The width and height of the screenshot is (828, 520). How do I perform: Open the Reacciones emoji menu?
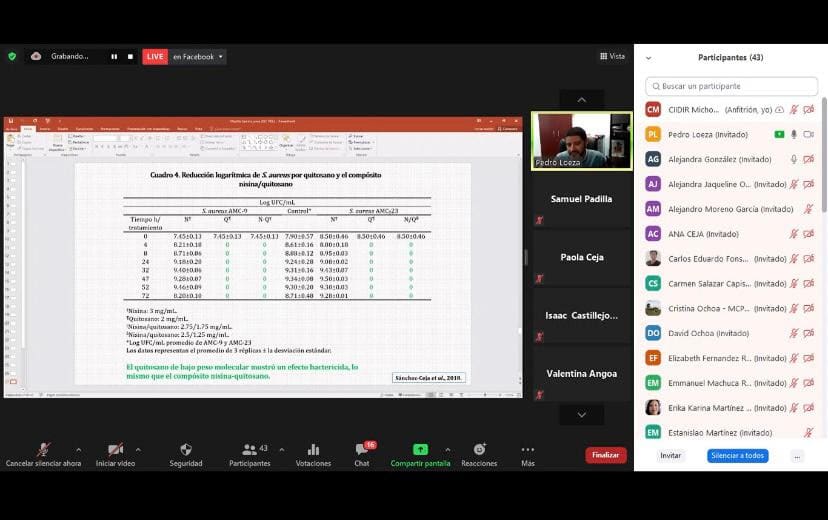tap(479, 450)
